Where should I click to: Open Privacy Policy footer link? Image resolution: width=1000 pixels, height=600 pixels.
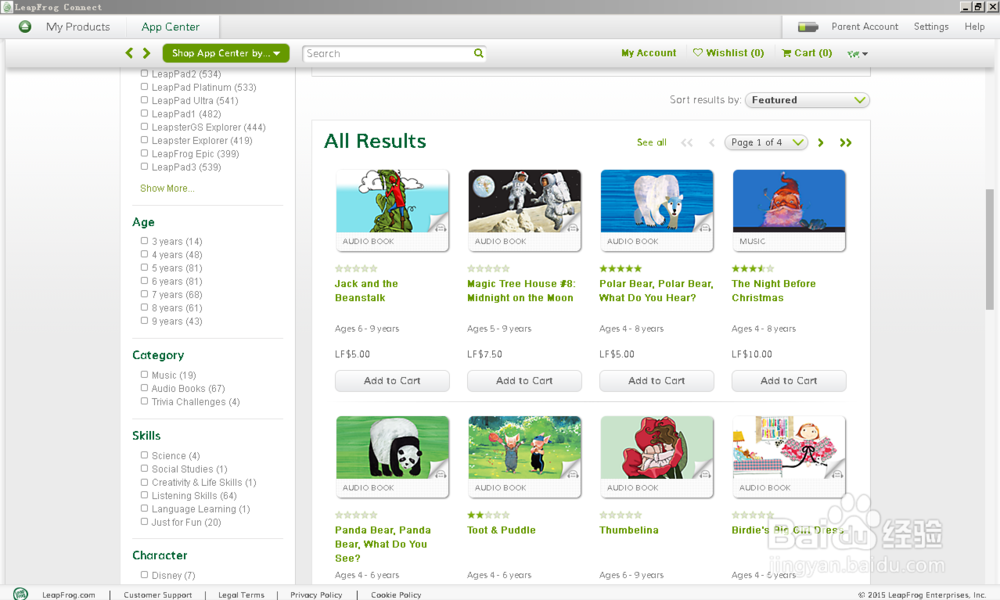pos(316,595)
